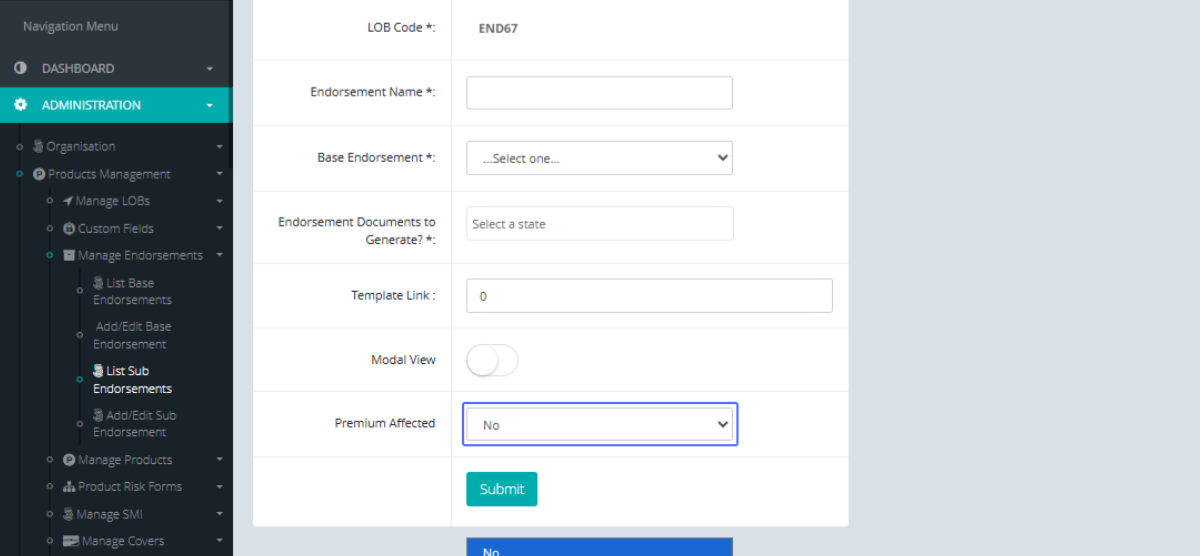The width and height of the screenshot is (1200, 556).
Task: Expand the Manage Products submenu arrow
Action: click(219, 460)
